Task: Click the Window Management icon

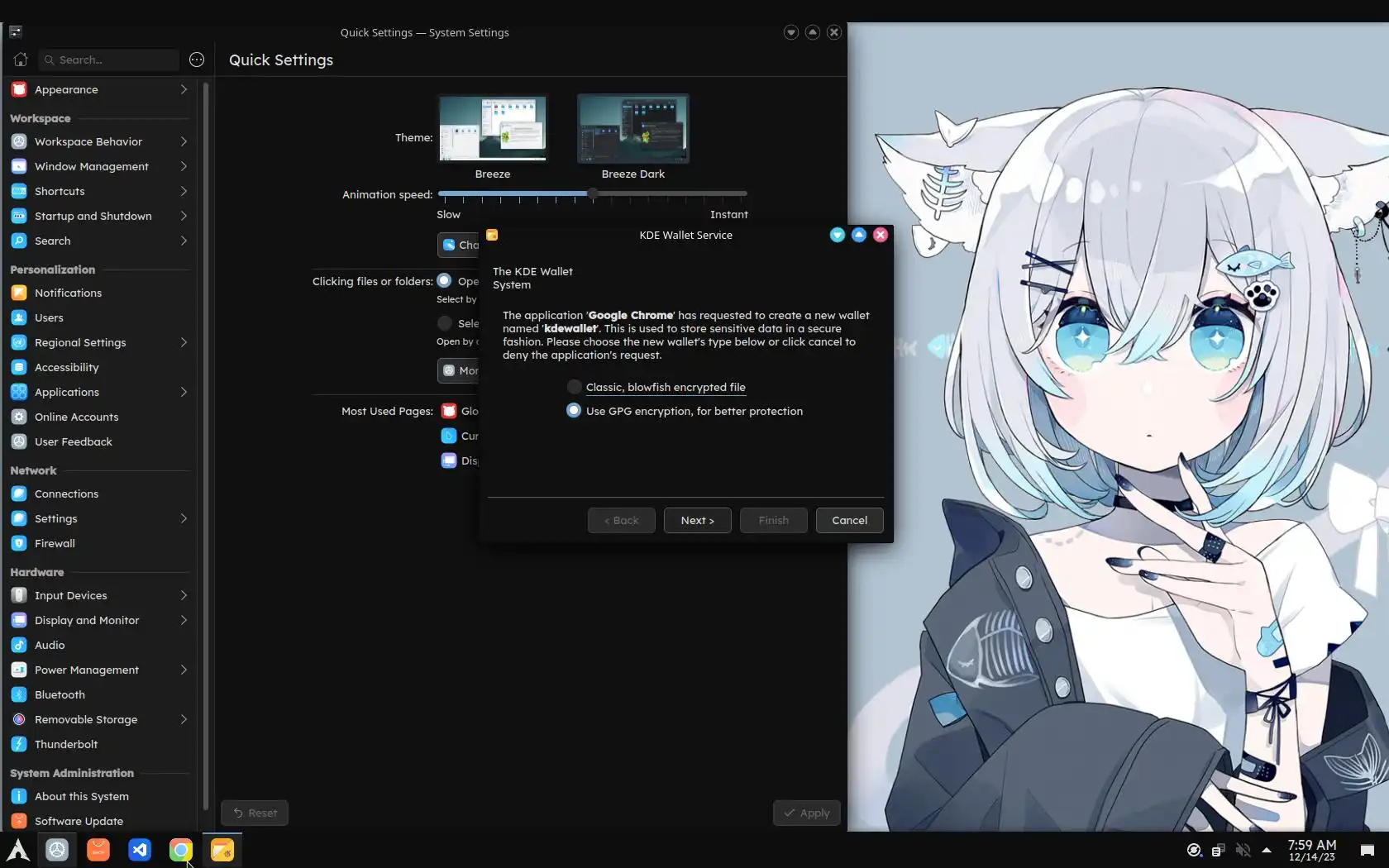Action: point(19,166)
